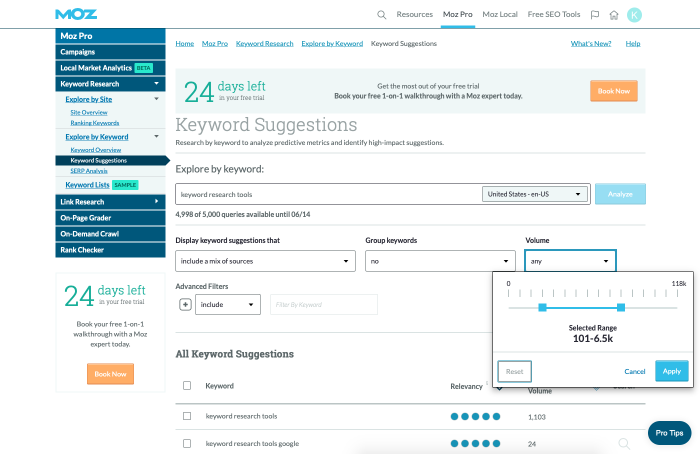Click the flag notifications icon

coord(595,15)
